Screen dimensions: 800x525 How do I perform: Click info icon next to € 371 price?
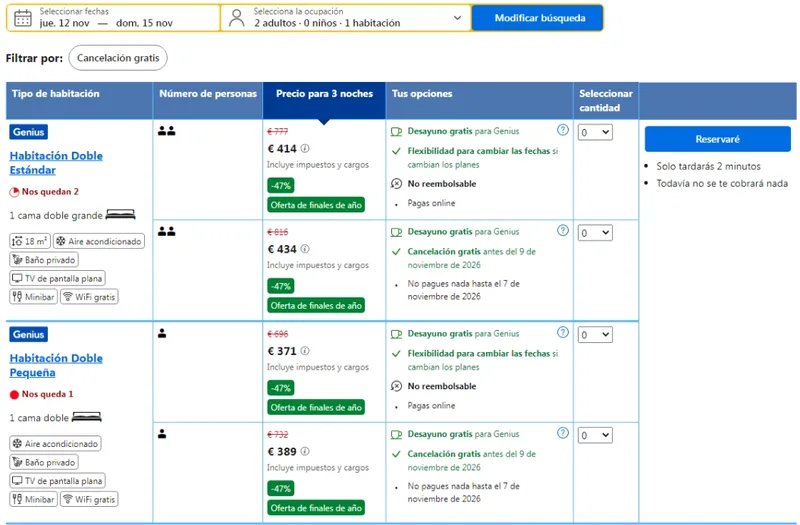305,351
